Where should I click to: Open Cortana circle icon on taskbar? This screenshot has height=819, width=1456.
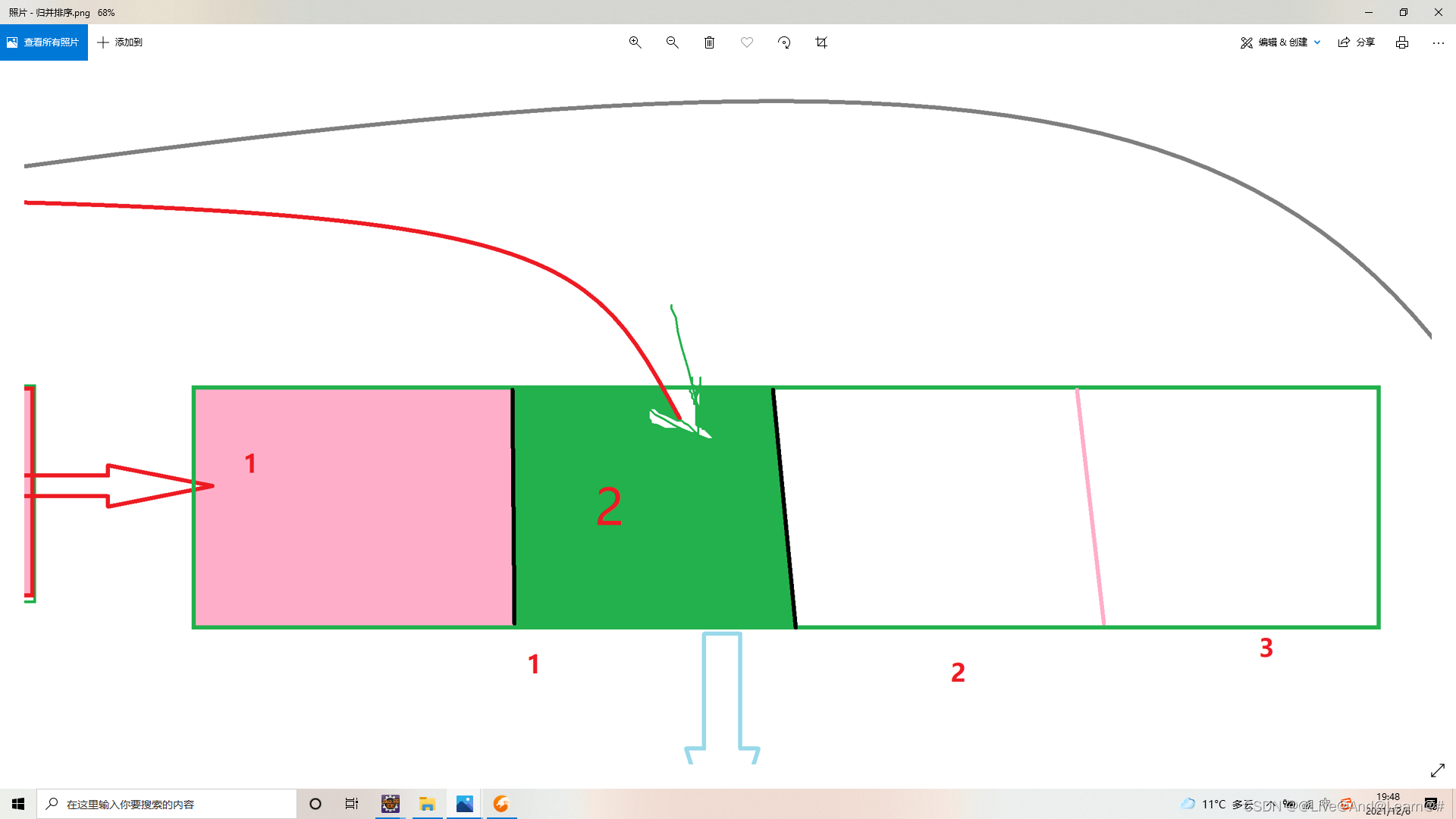[315, 804]
